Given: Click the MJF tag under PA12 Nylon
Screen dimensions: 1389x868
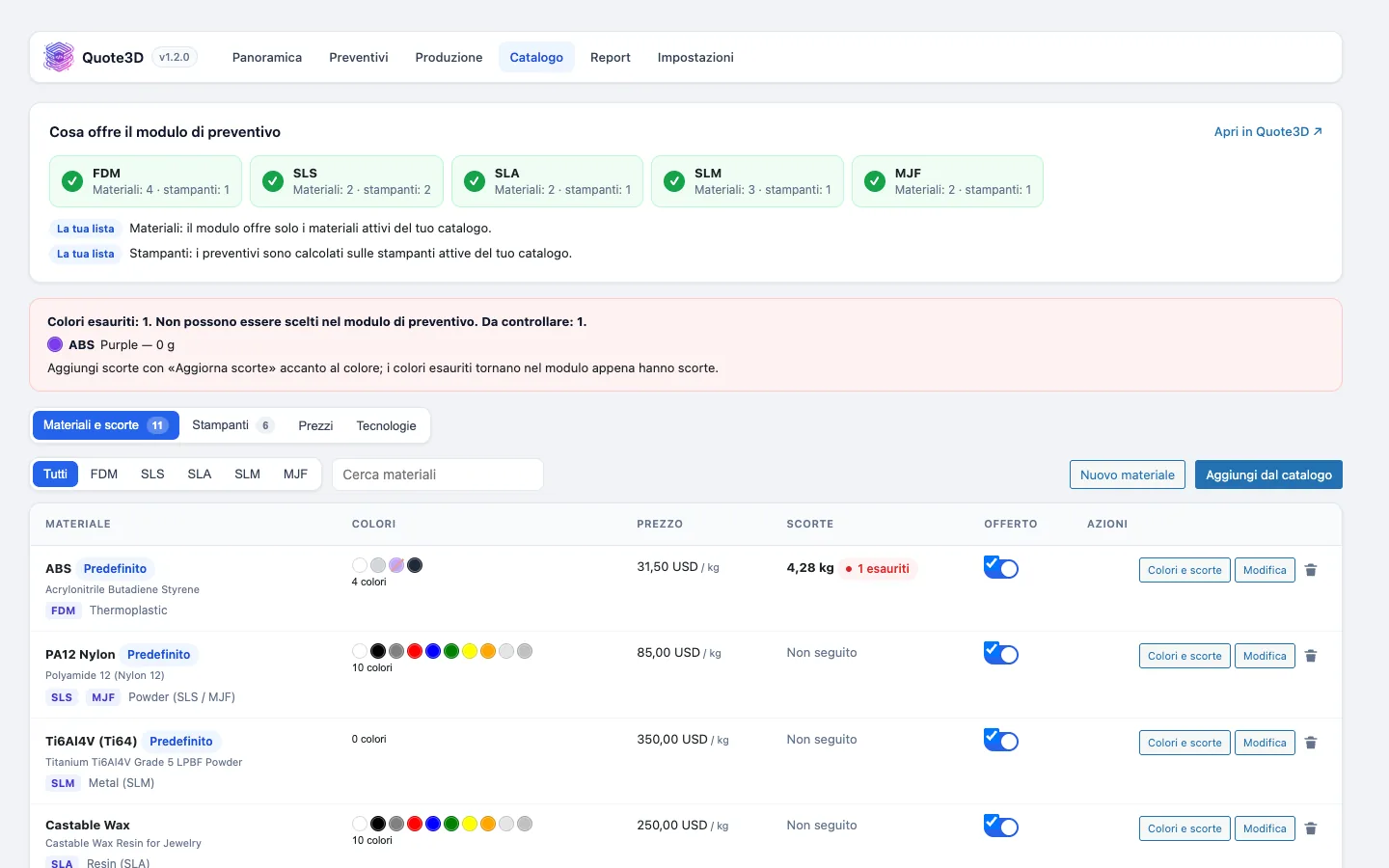Looking at the screenshot, I should tap(103, 697).
